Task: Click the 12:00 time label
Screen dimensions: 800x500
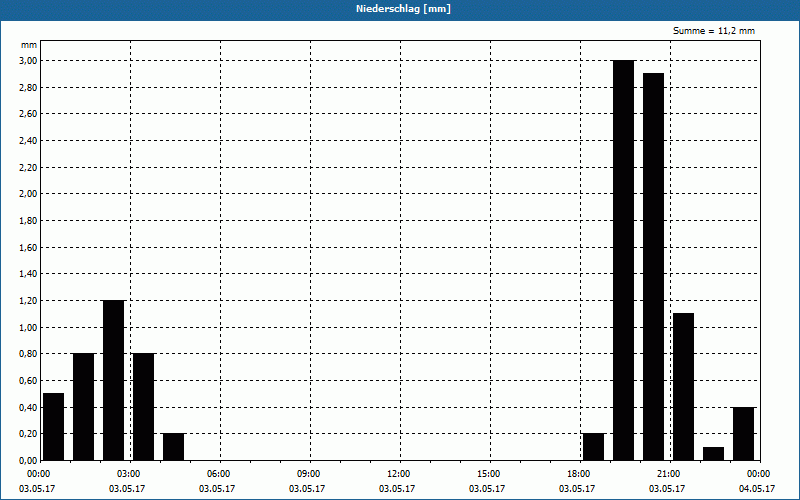Action: pos(401,474)
